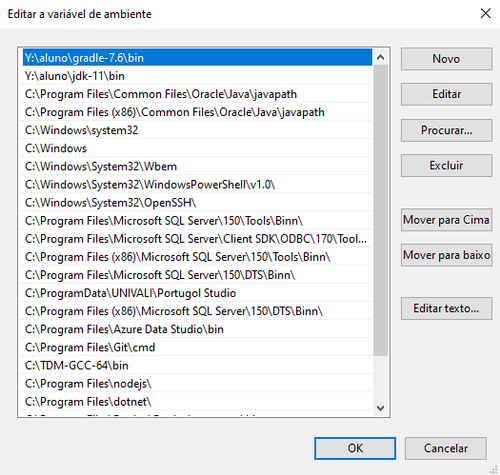Screen dimensions: 500x475
Task: Click the vertical scrollbar thumb
Action: 380,210
